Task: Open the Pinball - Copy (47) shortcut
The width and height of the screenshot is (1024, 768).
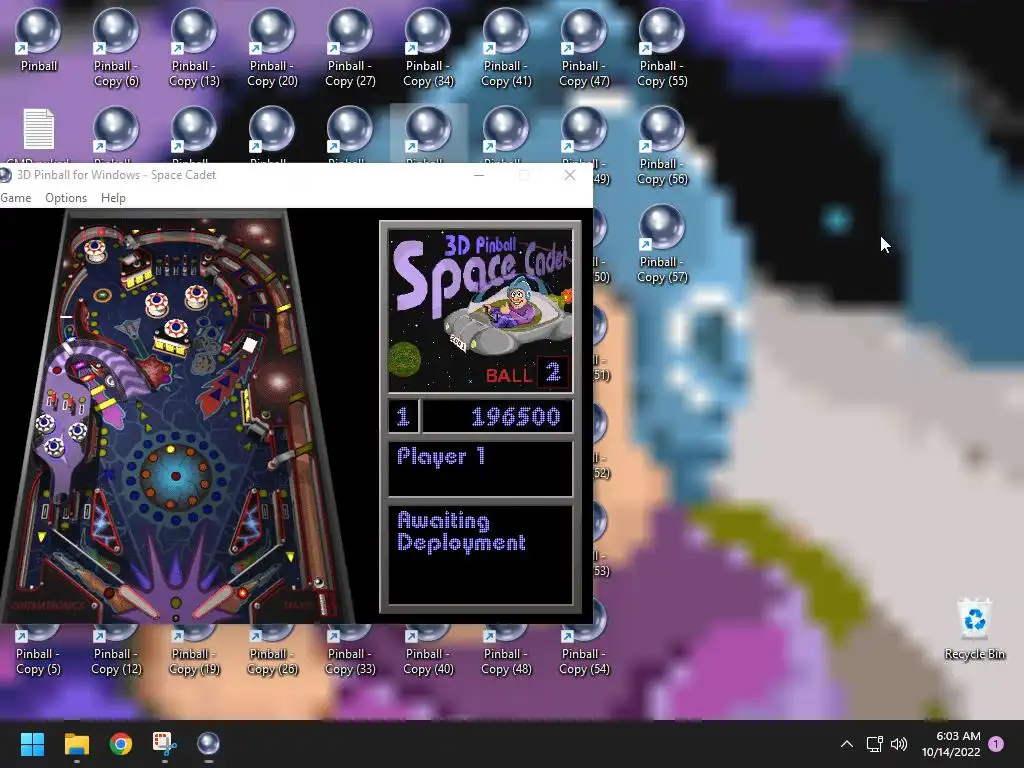Action: coord(584,48)
